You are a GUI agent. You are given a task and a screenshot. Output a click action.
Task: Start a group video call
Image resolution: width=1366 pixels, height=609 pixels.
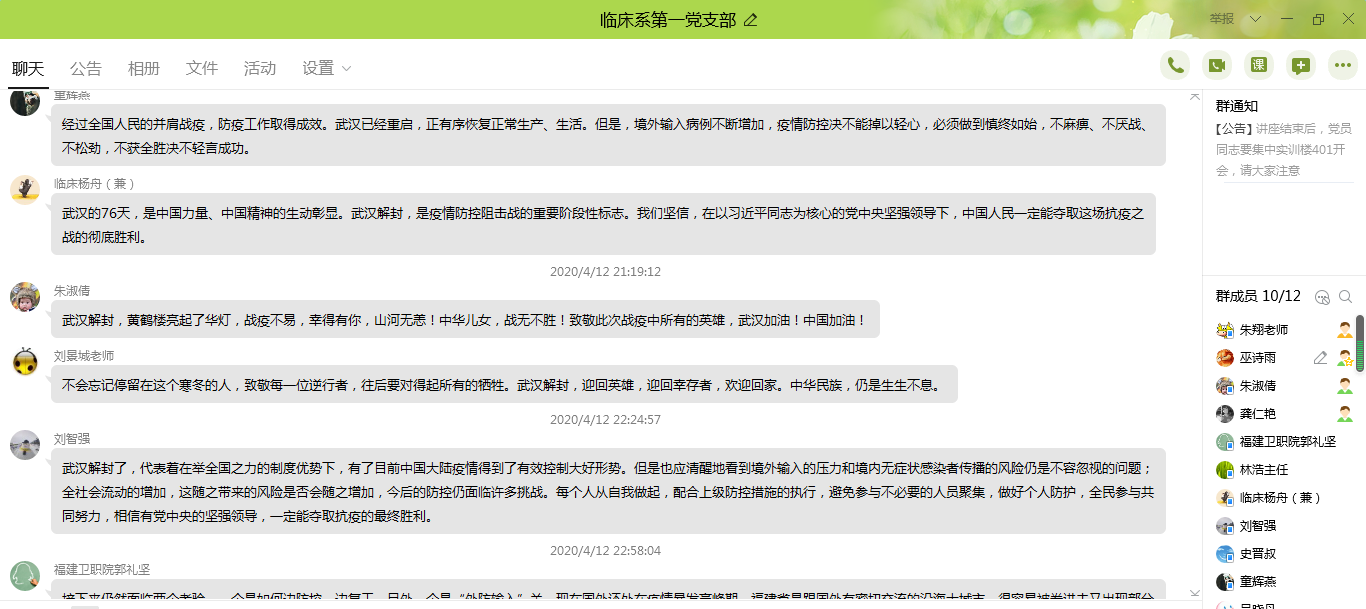coord(1217,66)
